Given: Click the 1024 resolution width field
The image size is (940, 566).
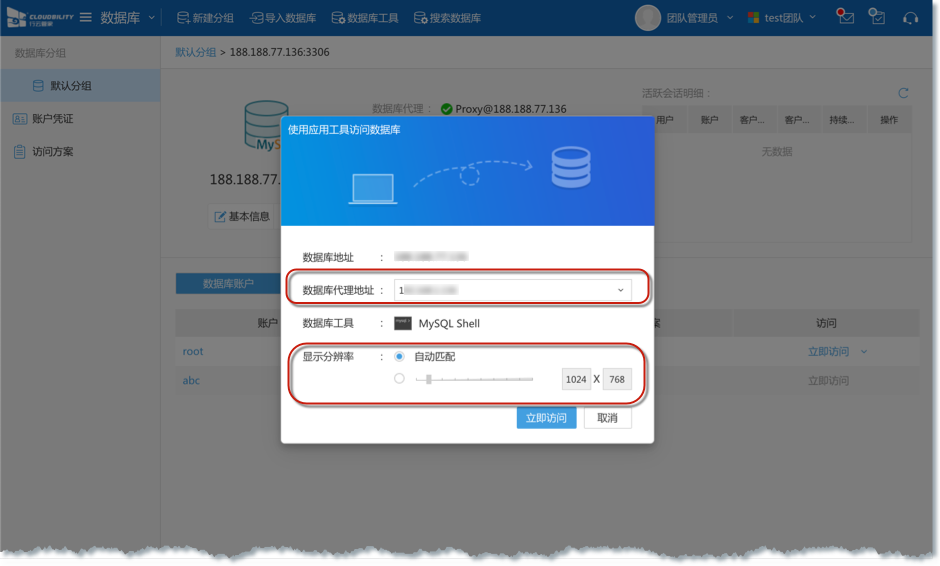Looking at the screenshot, I should pyautogui.click(x=576, y=380).
